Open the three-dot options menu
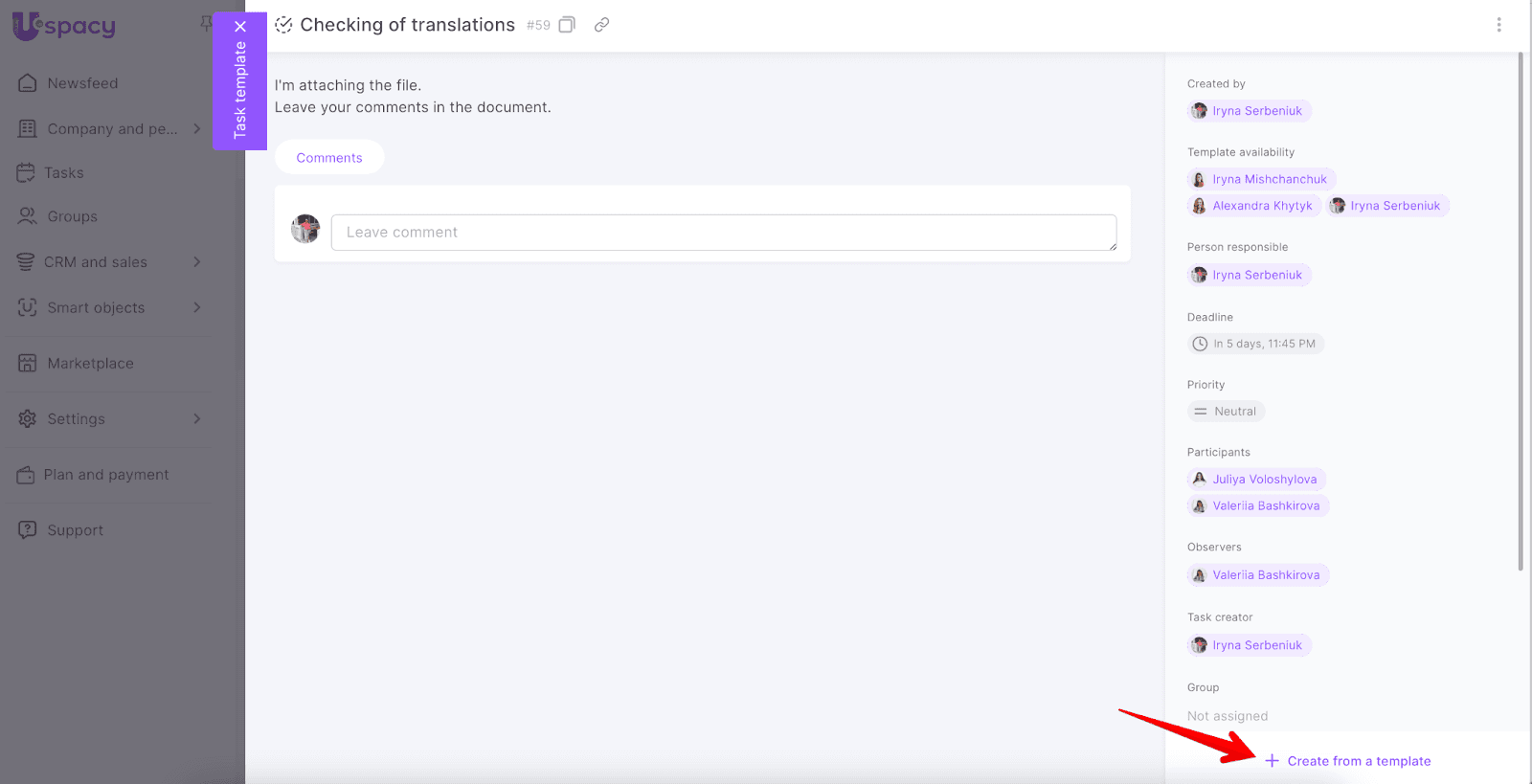This screenshot has height=784, width=1532. point(1498,25)
